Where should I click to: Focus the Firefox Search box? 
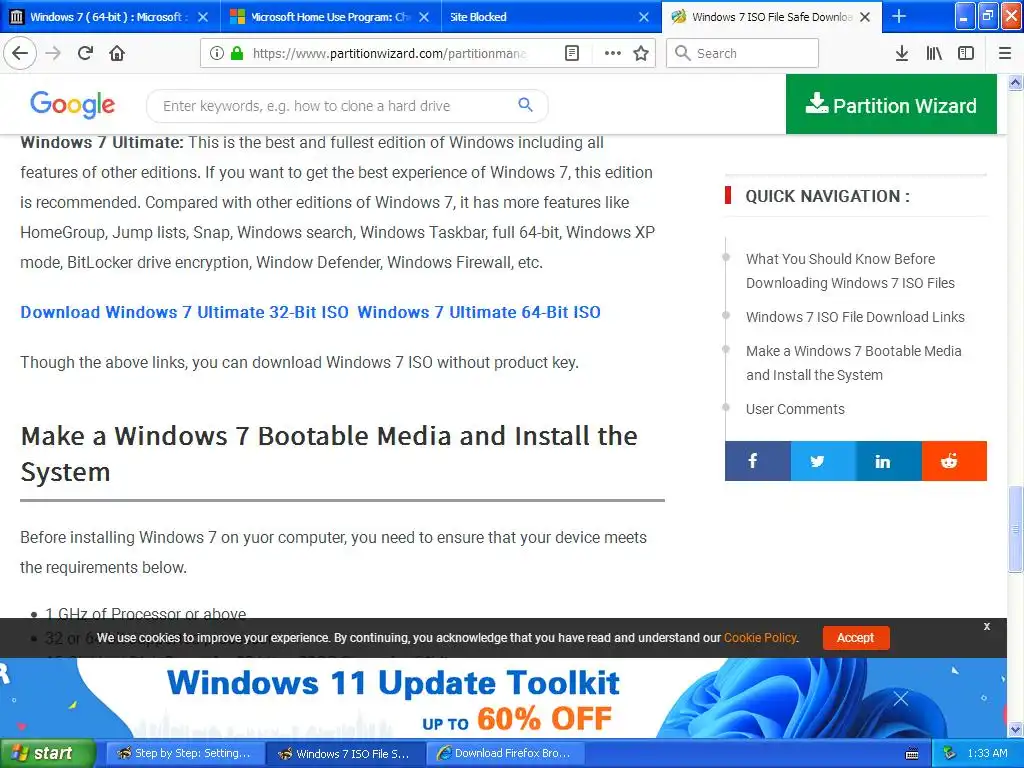743,53
